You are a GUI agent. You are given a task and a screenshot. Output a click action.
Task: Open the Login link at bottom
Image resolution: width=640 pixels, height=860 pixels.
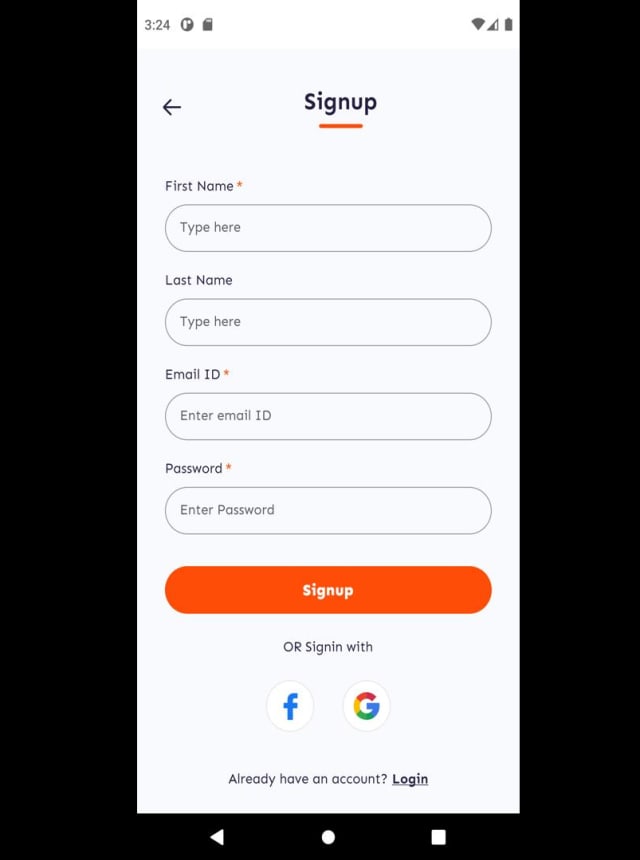pos(410,779)
